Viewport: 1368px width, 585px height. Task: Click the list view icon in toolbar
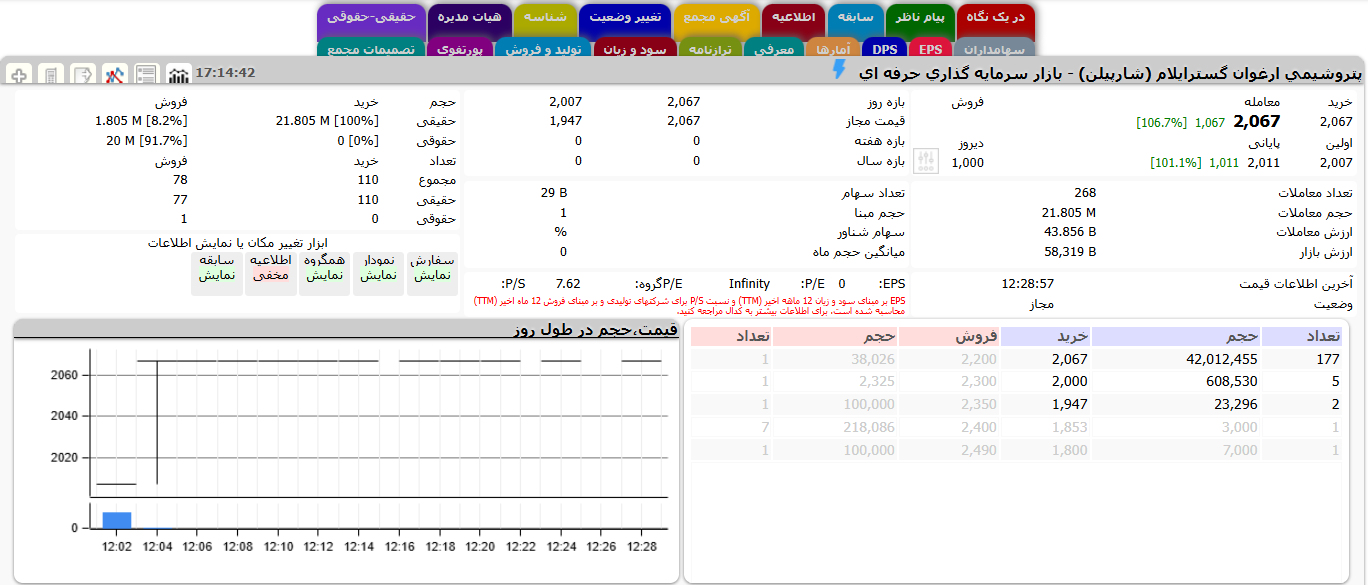147,75
